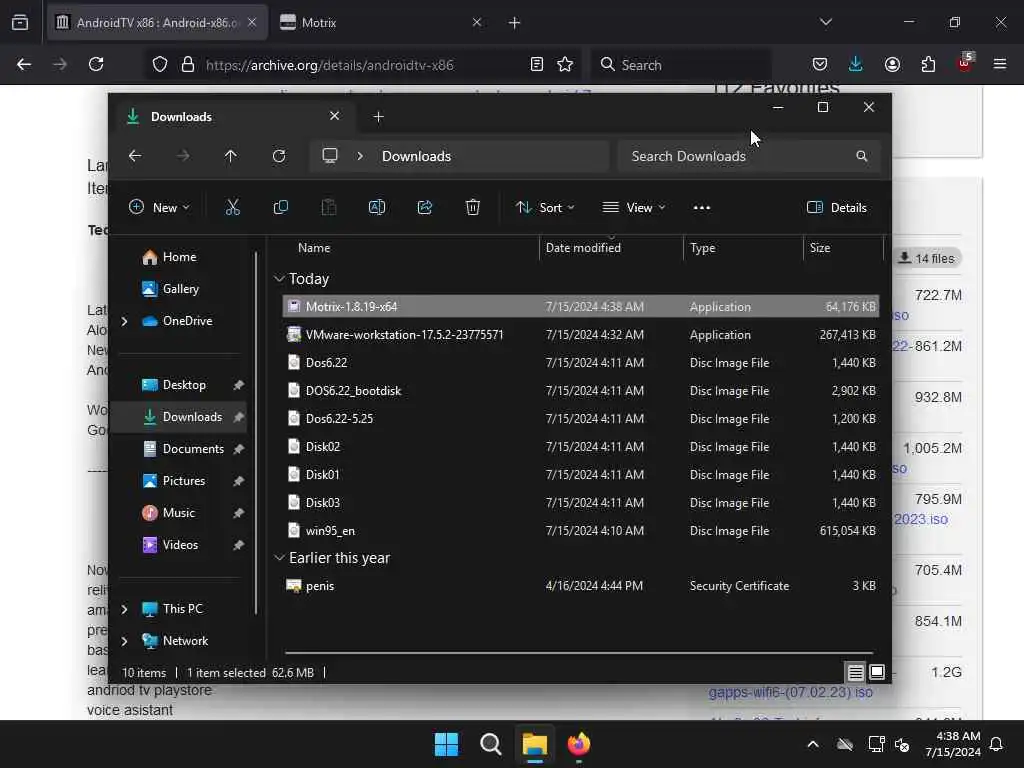
Task: Switch to large thumbnails view icon in status bar
Action: (877, 672)
